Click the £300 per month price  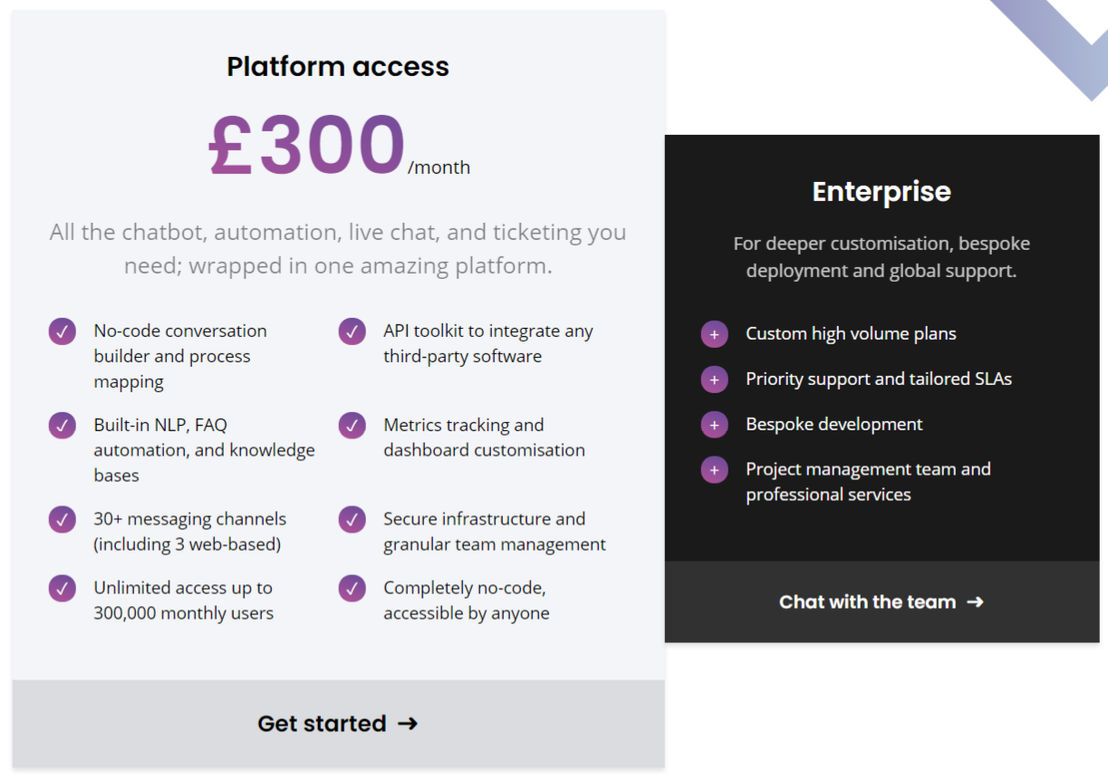[x=339, y=146]
